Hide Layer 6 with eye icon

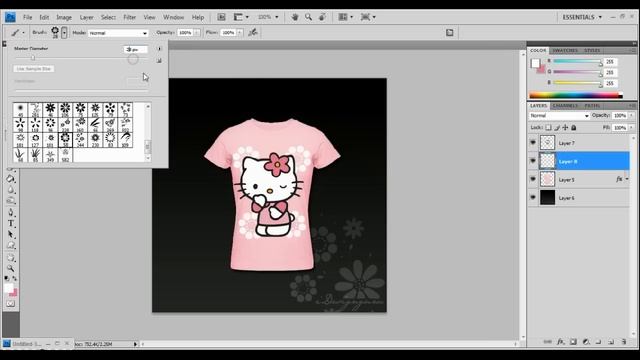(x=533, y=197)
